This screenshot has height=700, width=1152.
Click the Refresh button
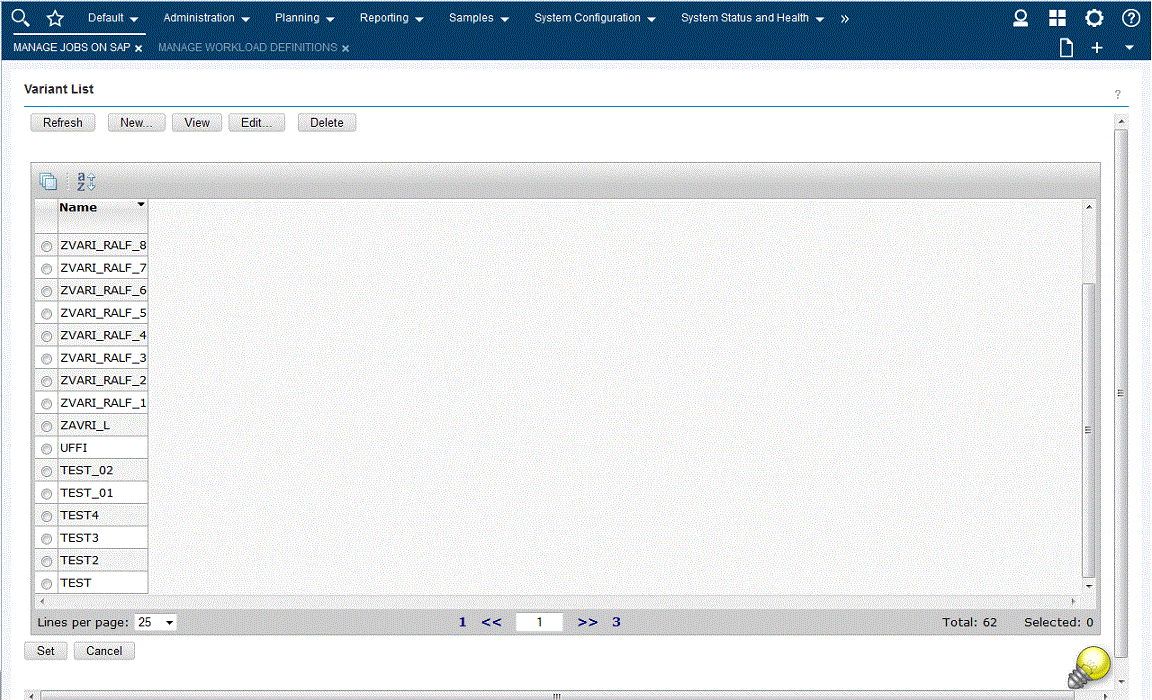coord(62,122)
